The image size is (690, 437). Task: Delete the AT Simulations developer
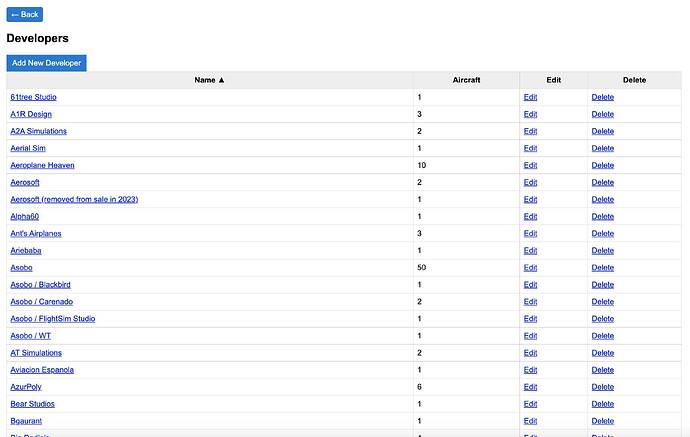coord(603,353)
